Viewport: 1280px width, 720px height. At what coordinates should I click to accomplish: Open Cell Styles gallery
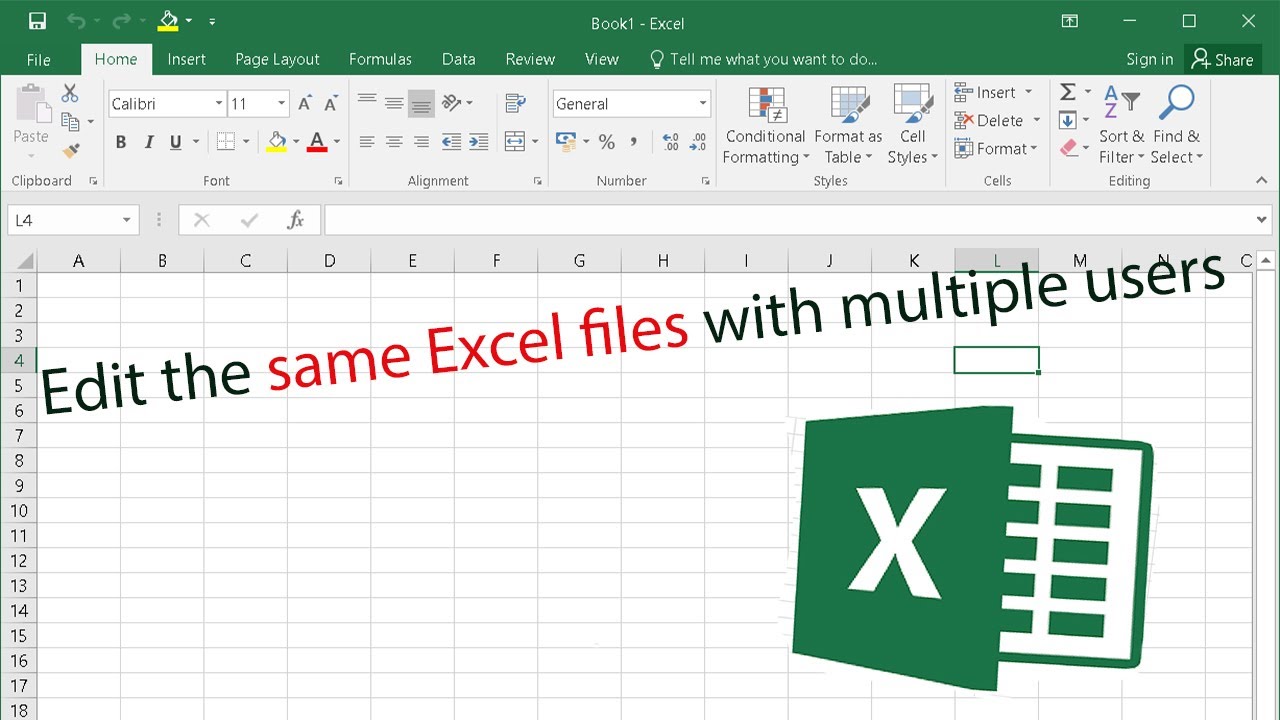click(x=912, y=125)
